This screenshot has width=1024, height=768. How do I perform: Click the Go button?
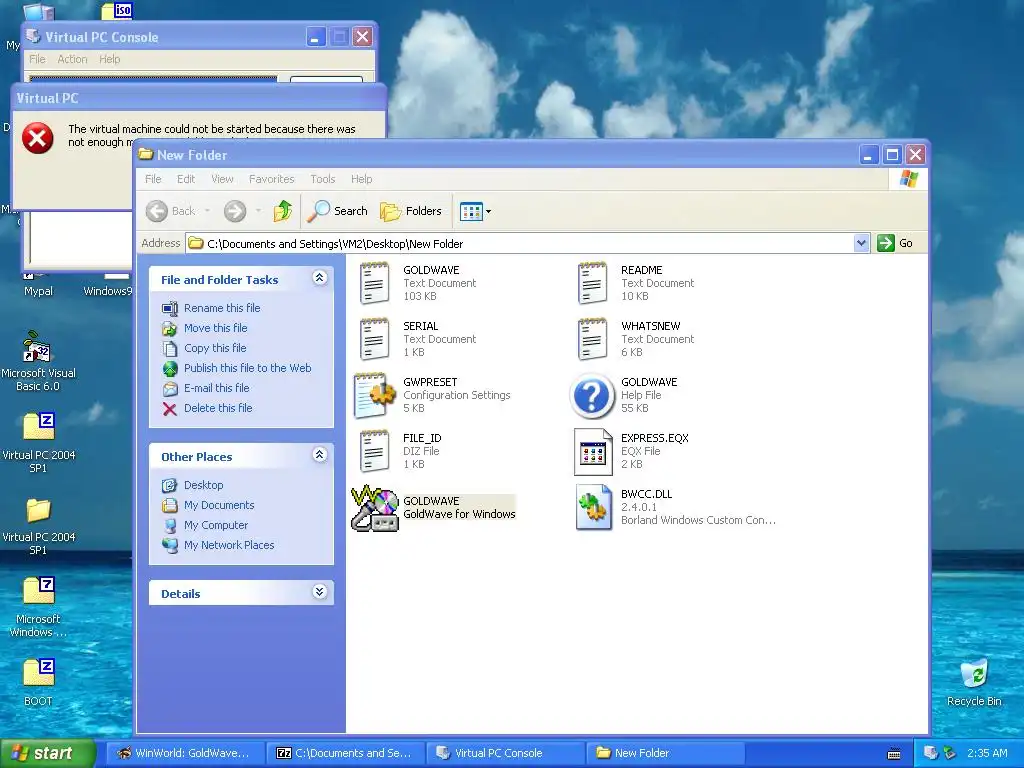click(x=895, y=244)
